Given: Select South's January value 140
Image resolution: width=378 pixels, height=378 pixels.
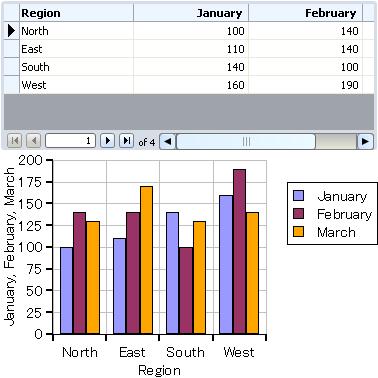Looking at the screenshot, I should (191, 67).
